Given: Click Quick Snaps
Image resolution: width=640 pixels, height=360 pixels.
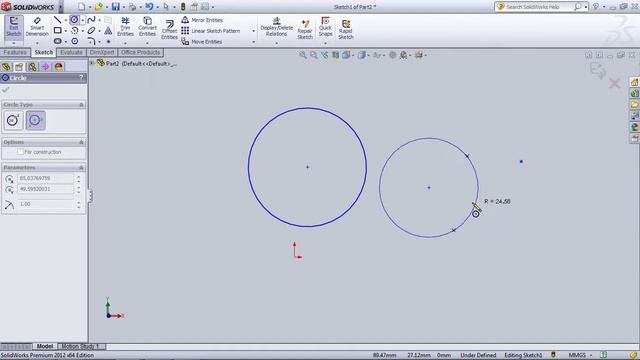Looking at the screenshot, I should coord(325,27).
